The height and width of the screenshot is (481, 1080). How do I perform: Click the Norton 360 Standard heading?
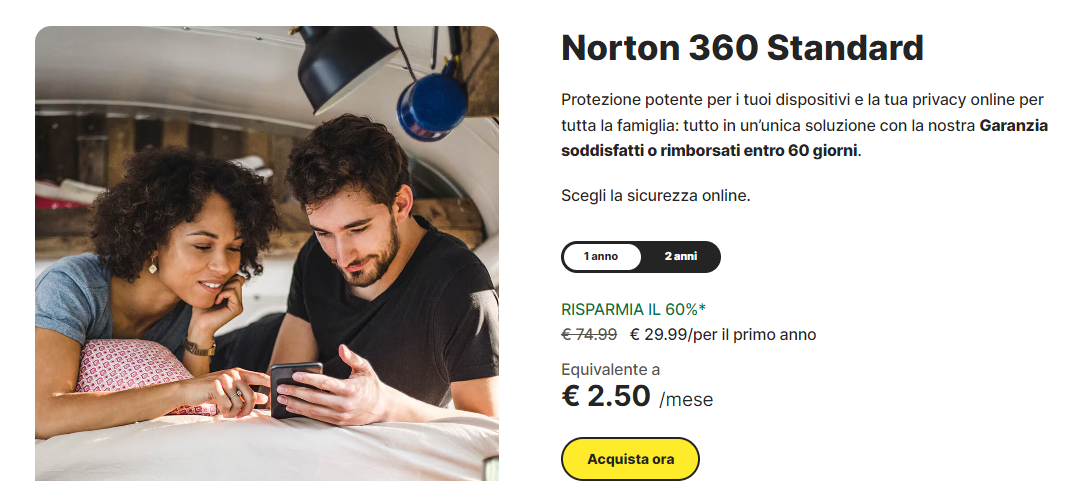[x=742, y=48]
